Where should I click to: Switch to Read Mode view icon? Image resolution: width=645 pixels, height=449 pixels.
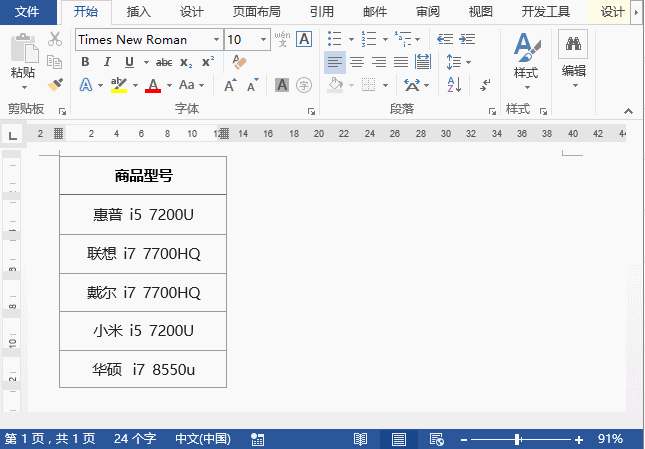361,439
